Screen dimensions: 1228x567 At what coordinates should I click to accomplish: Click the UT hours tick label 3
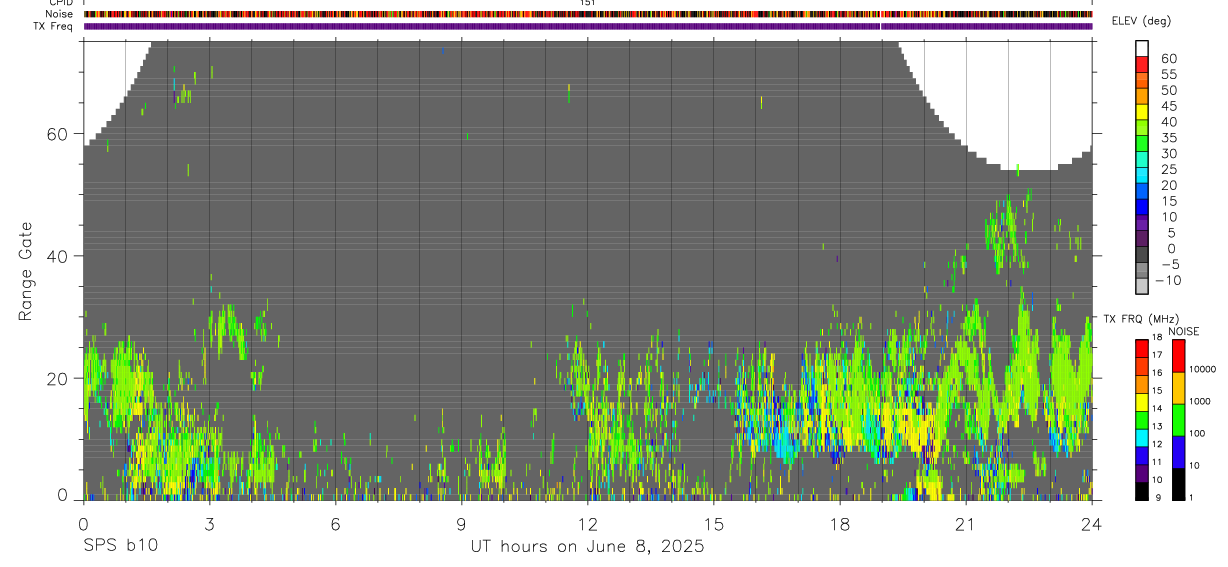209,524
